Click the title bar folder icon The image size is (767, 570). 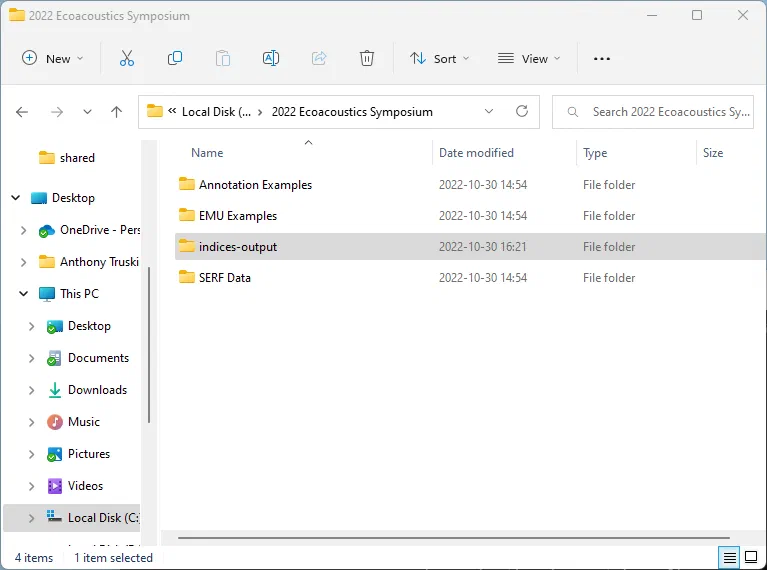(x=17, y=15)
